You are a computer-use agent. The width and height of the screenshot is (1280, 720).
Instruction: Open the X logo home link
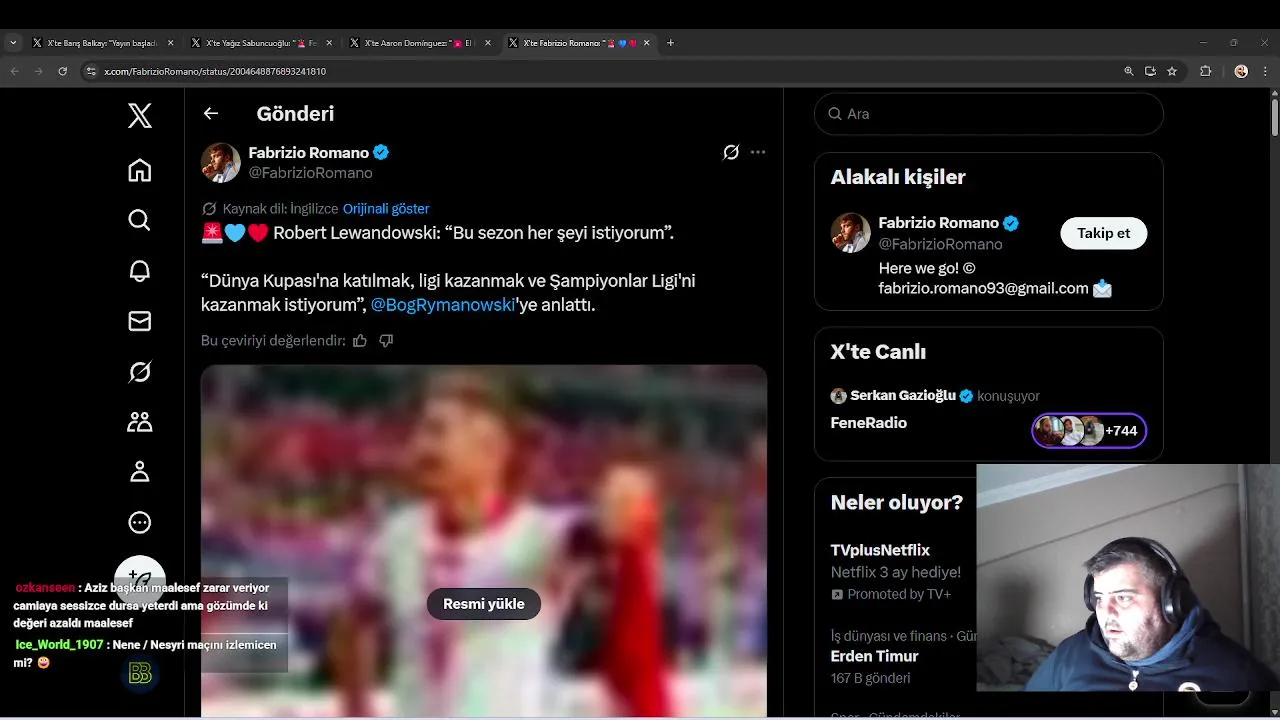coord(140,115)
